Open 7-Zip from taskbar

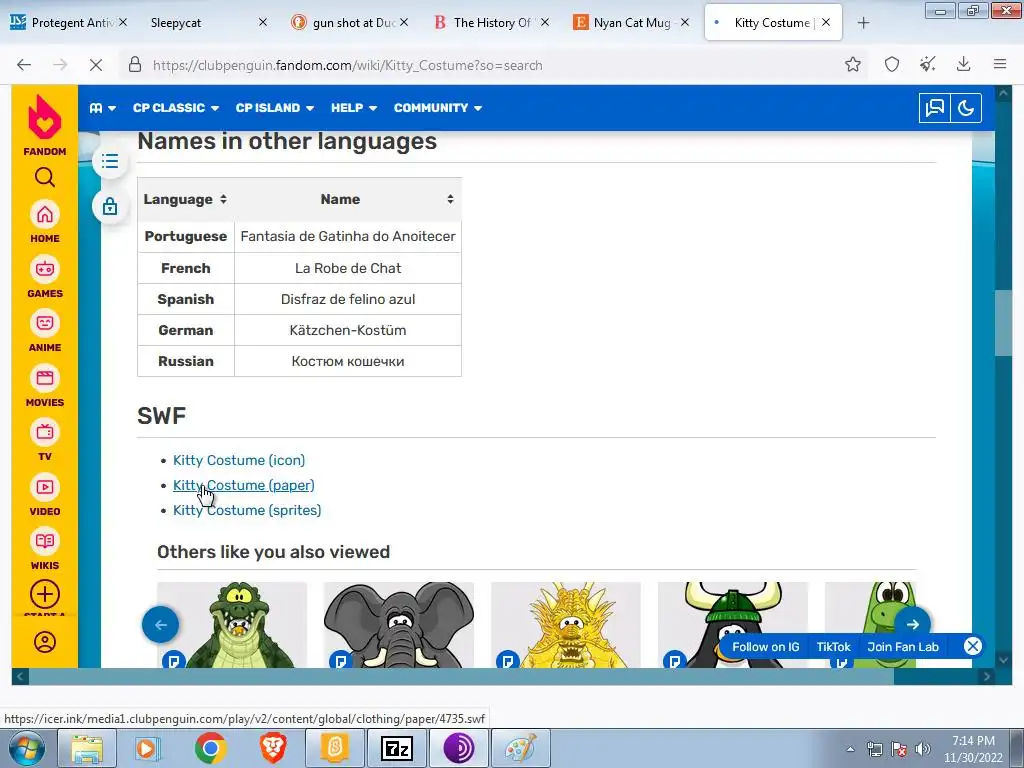pyautogui.click(x=397, y=748)
